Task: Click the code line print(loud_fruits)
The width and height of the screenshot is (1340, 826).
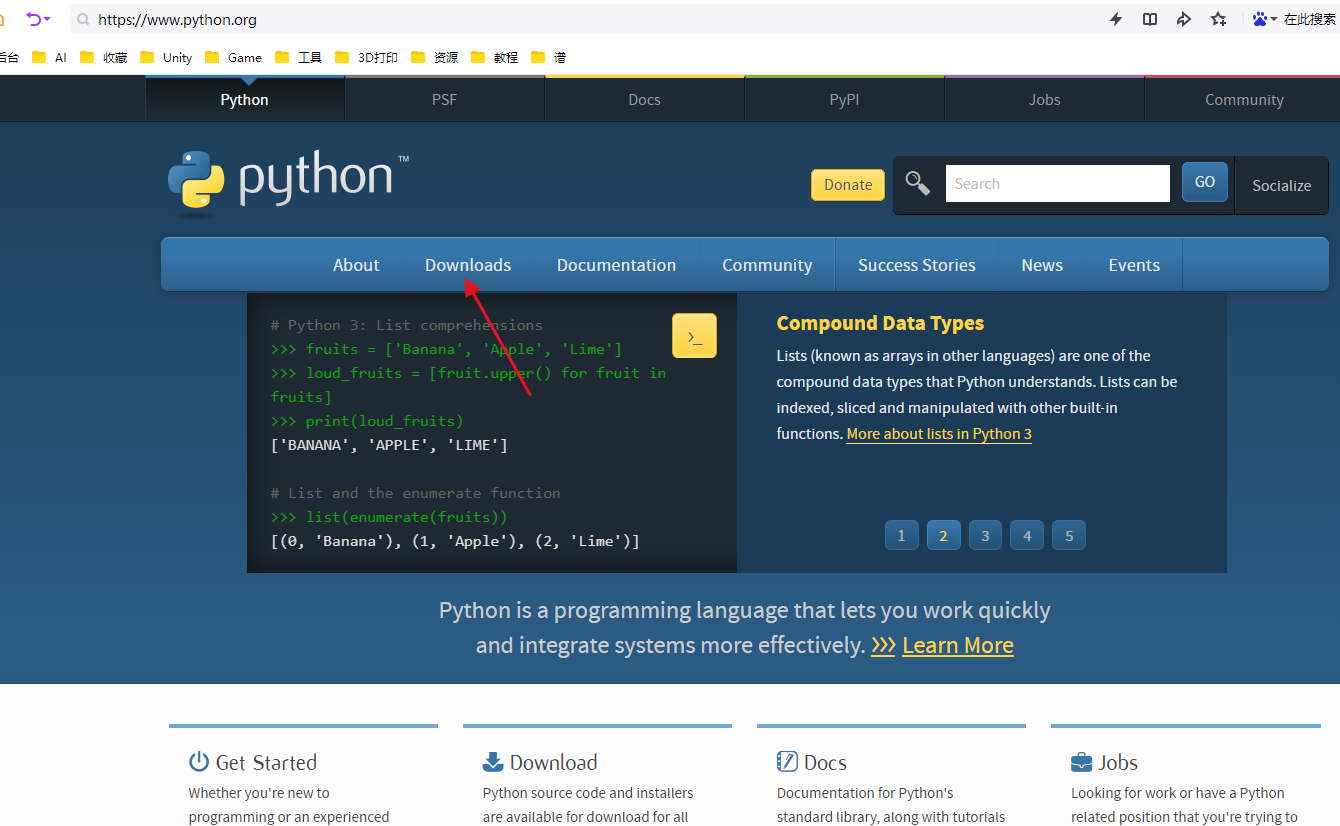Action: pyautogui.click(x=367, y=421)
